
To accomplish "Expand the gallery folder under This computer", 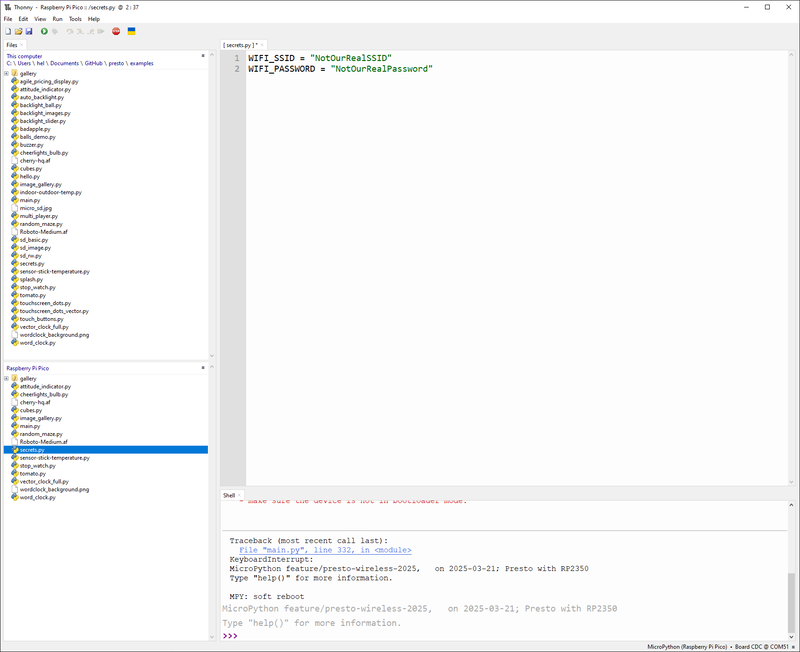I will coord(7,73).
